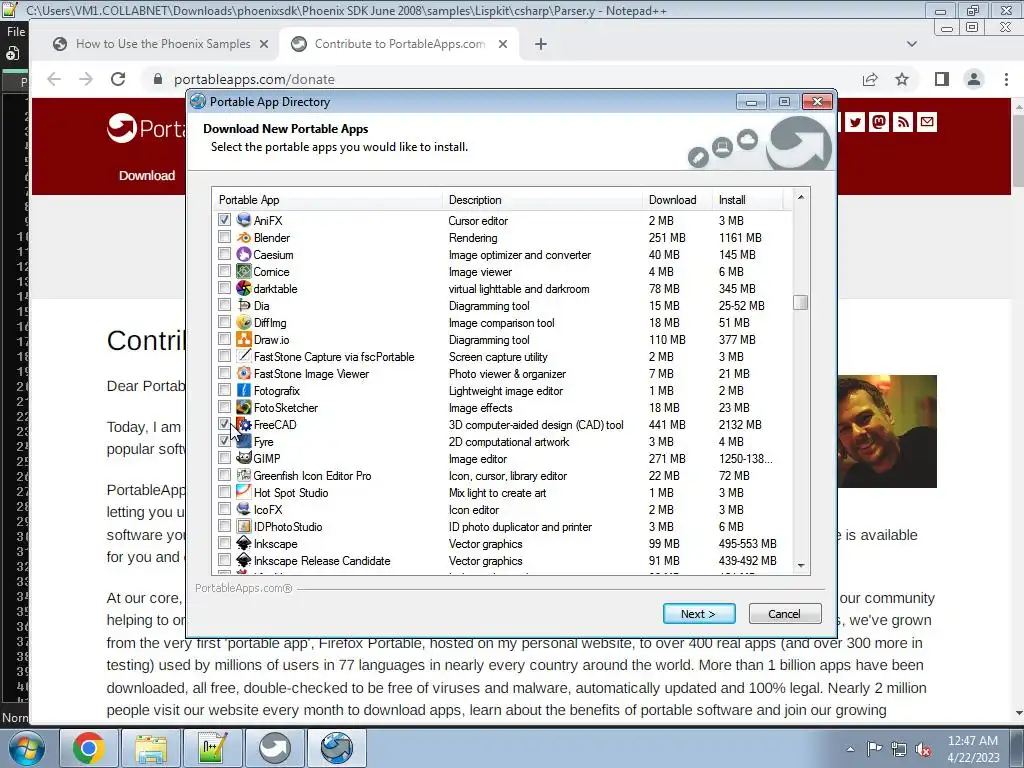1024x768 pixels.
Task: Click the Draw.io app icon
Action: (244, 339)
